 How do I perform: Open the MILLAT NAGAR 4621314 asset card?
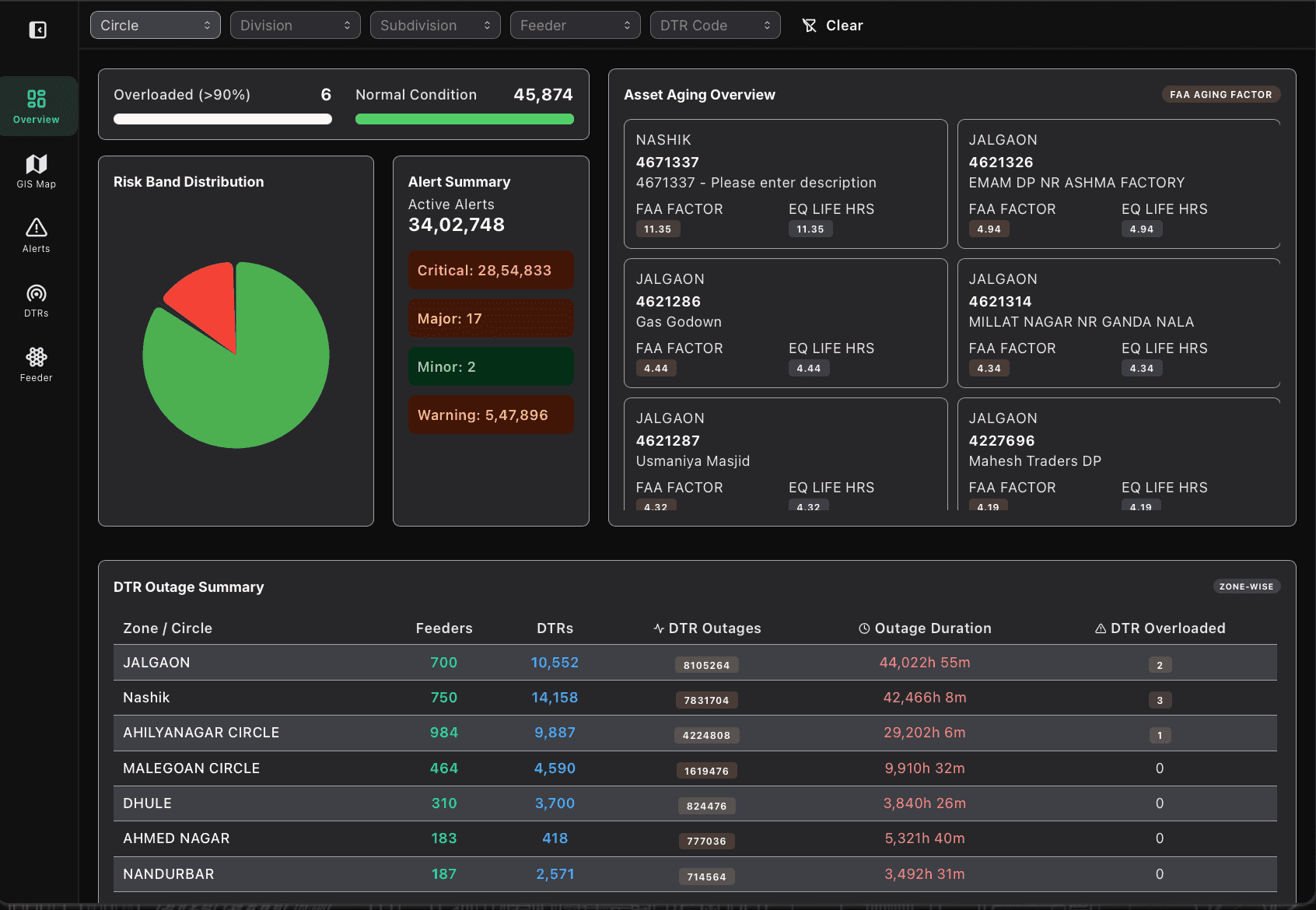[1118, 323]
